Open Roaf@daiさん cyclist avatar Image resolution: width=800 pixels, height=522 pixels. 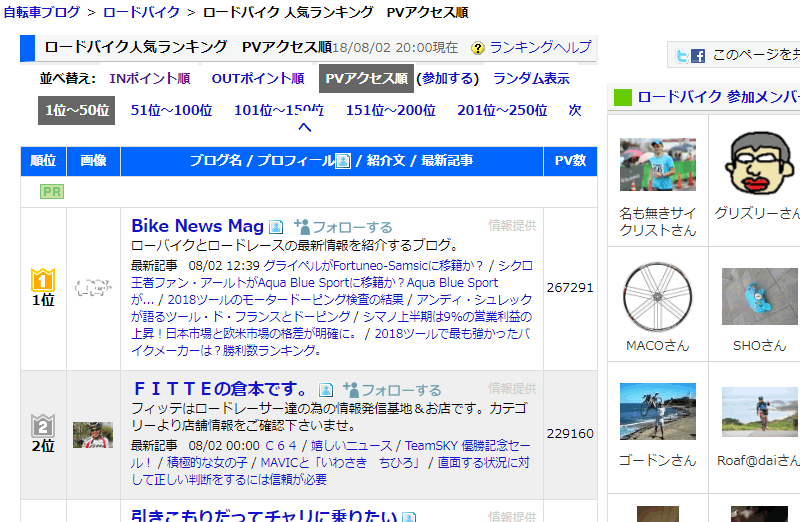coord(760,412)
